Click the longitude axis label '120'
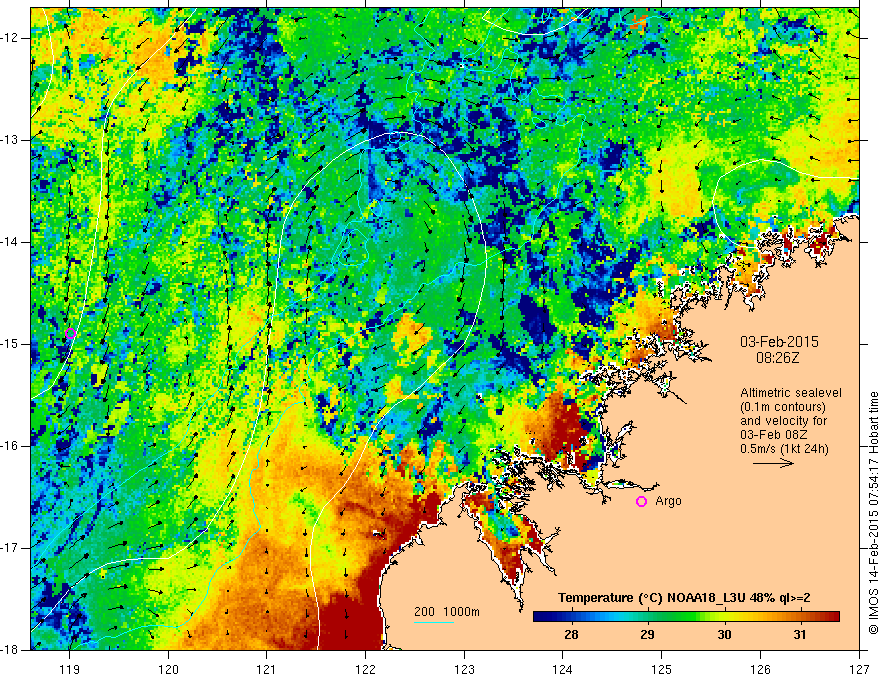The width and height of the screenshot is (880, 680). click(168, 669)
